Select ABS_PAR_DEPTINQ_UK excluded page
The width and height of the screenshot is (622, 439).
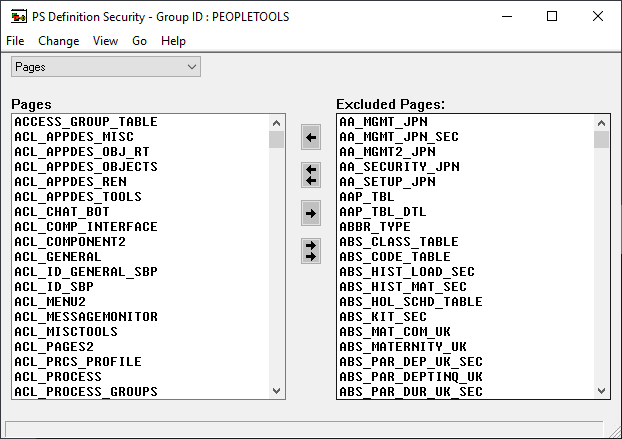coord(466,377)
